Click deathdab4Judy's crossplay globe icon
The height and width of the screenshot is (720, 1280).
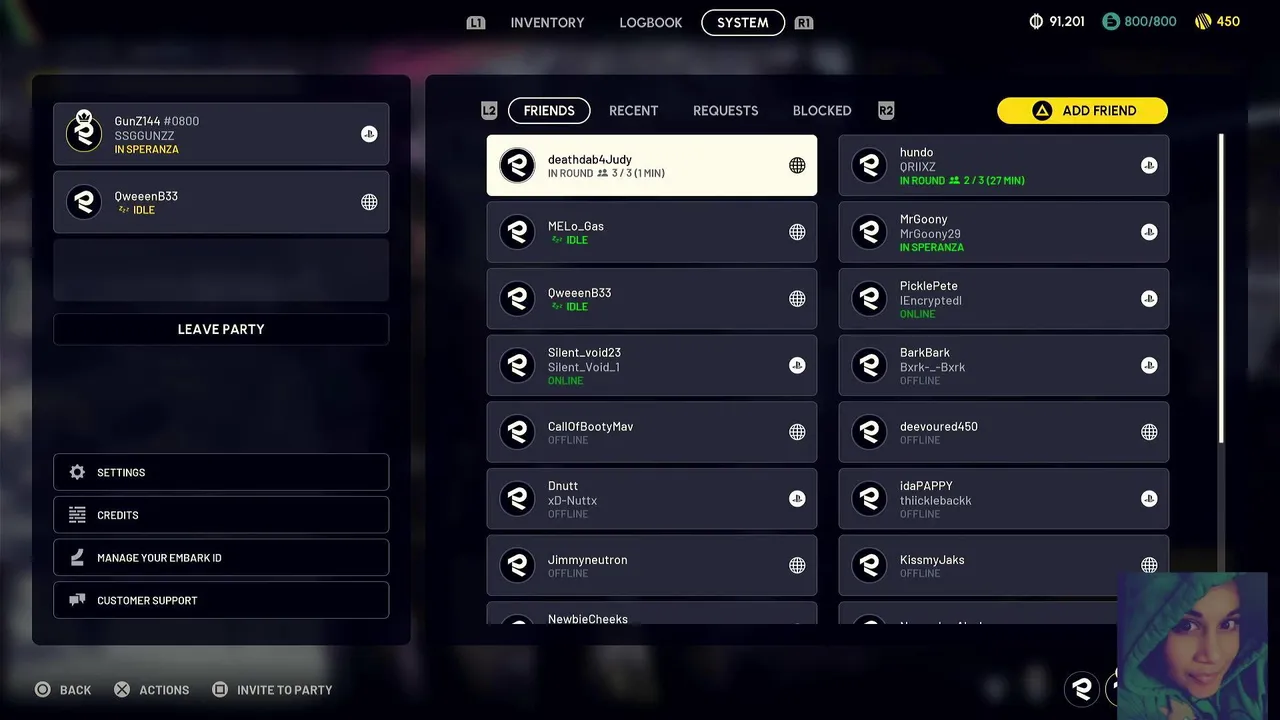[797, 166]
